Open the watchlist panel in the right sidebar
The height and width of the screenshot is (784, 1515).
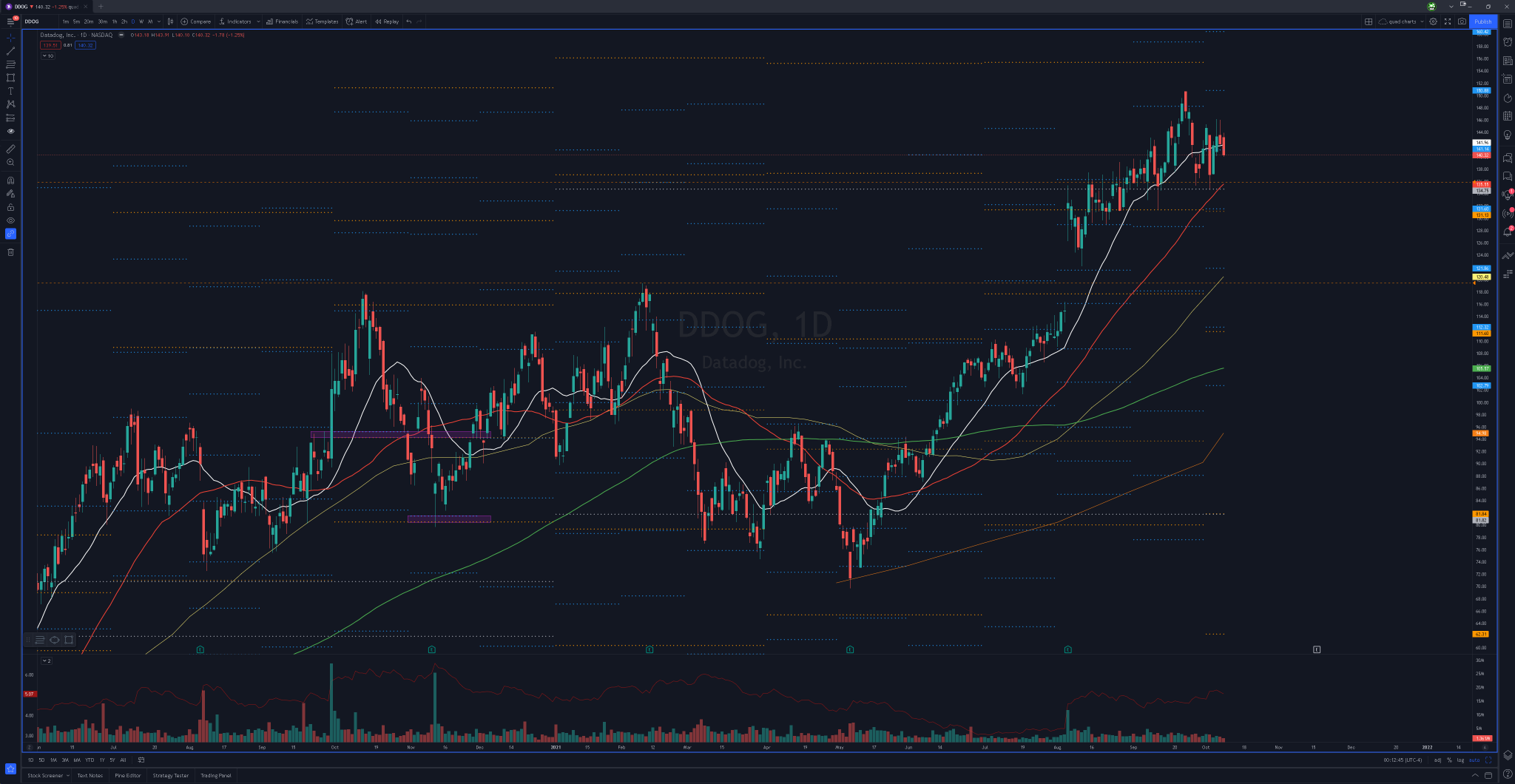pos(1508,24)
